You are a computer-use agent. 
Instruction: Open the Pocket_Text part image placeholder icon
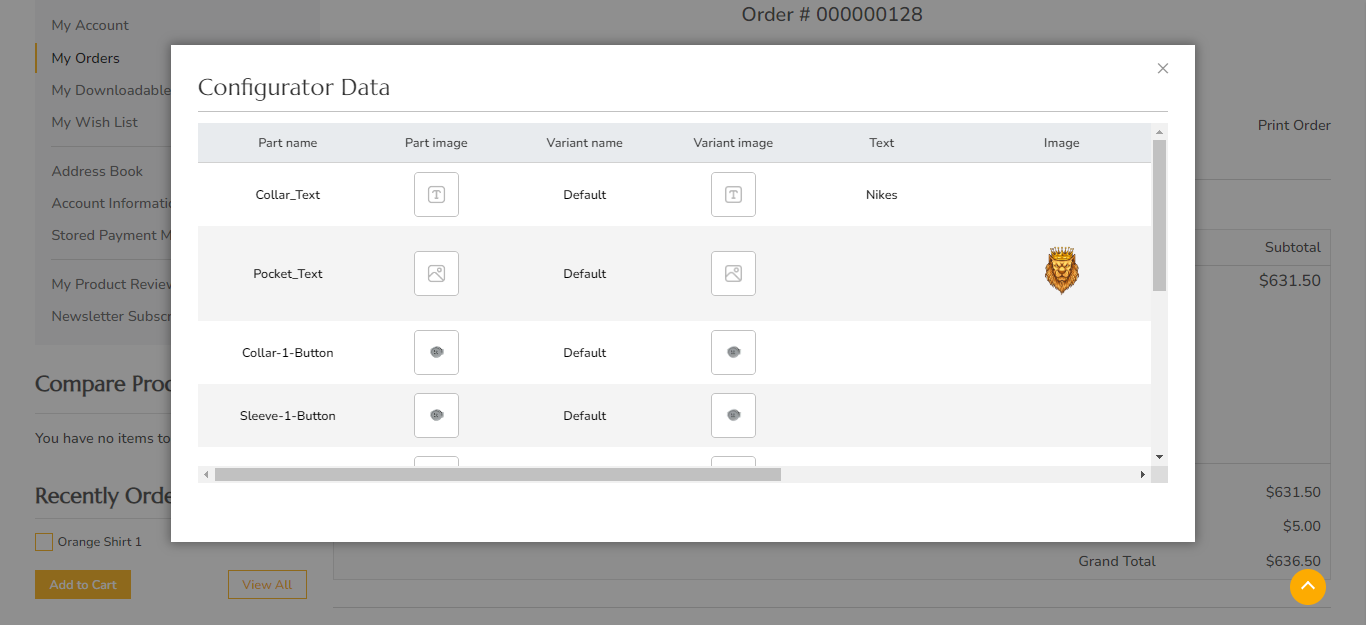[436, 273]
